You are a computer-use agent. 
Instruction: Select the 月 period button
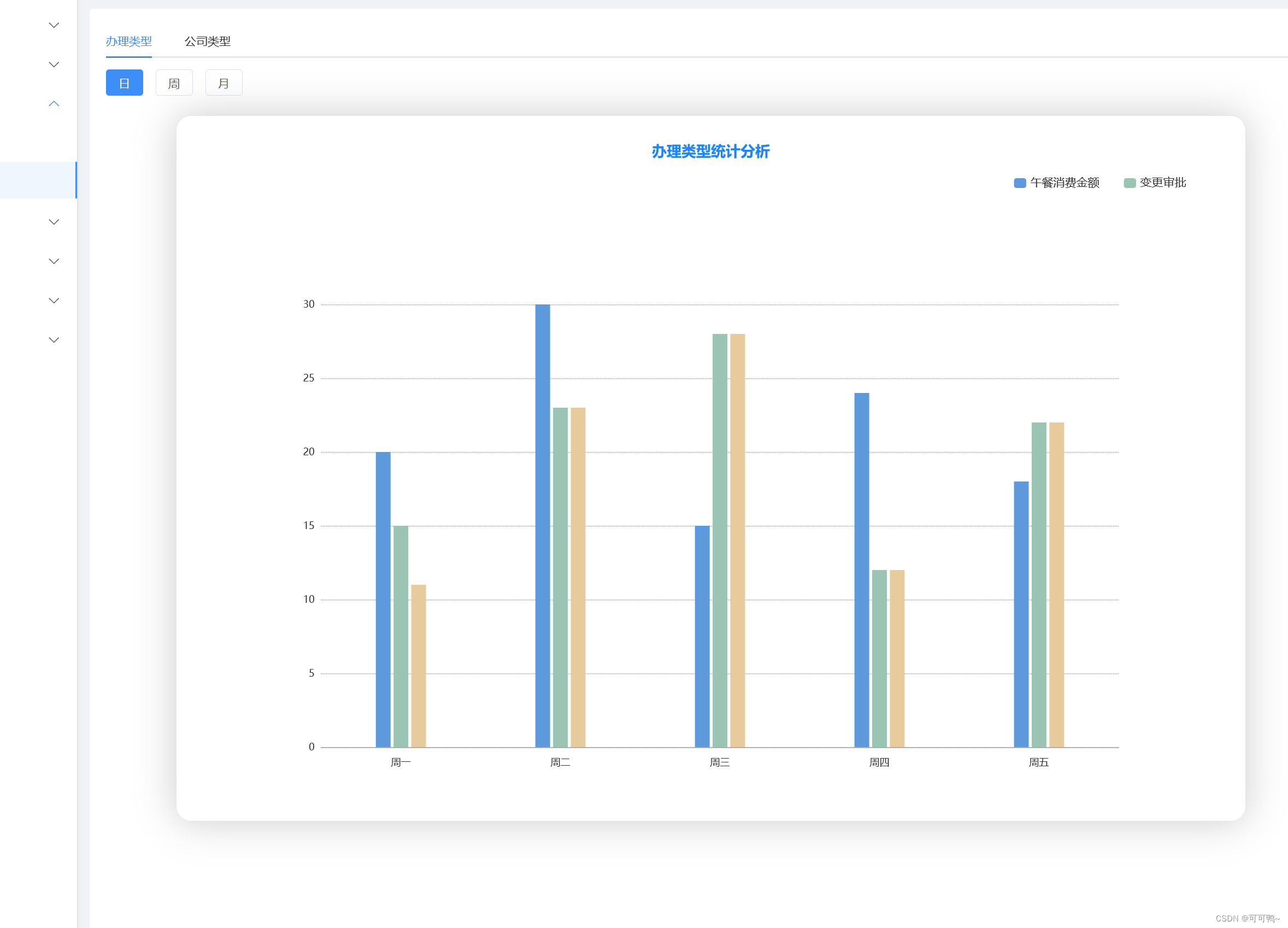tap(224, 83)
